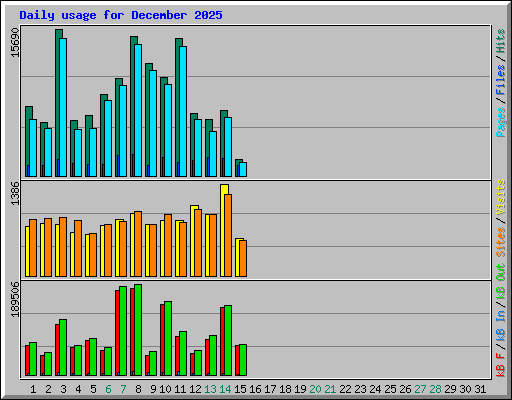Click the day 8 green kB Out bar
This screenshot has height=400, width=512.
pos(138,330)
